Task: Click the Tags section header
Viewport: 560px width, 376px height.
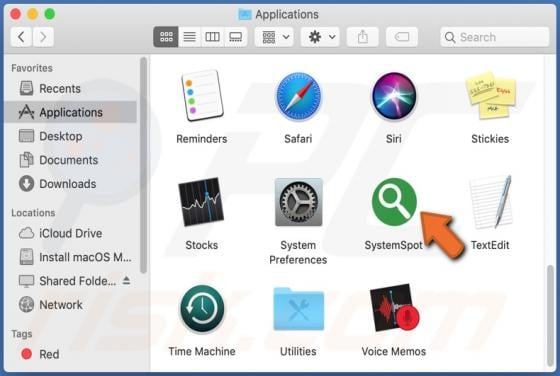Action: pyautogui.click(x=22, y=334)
